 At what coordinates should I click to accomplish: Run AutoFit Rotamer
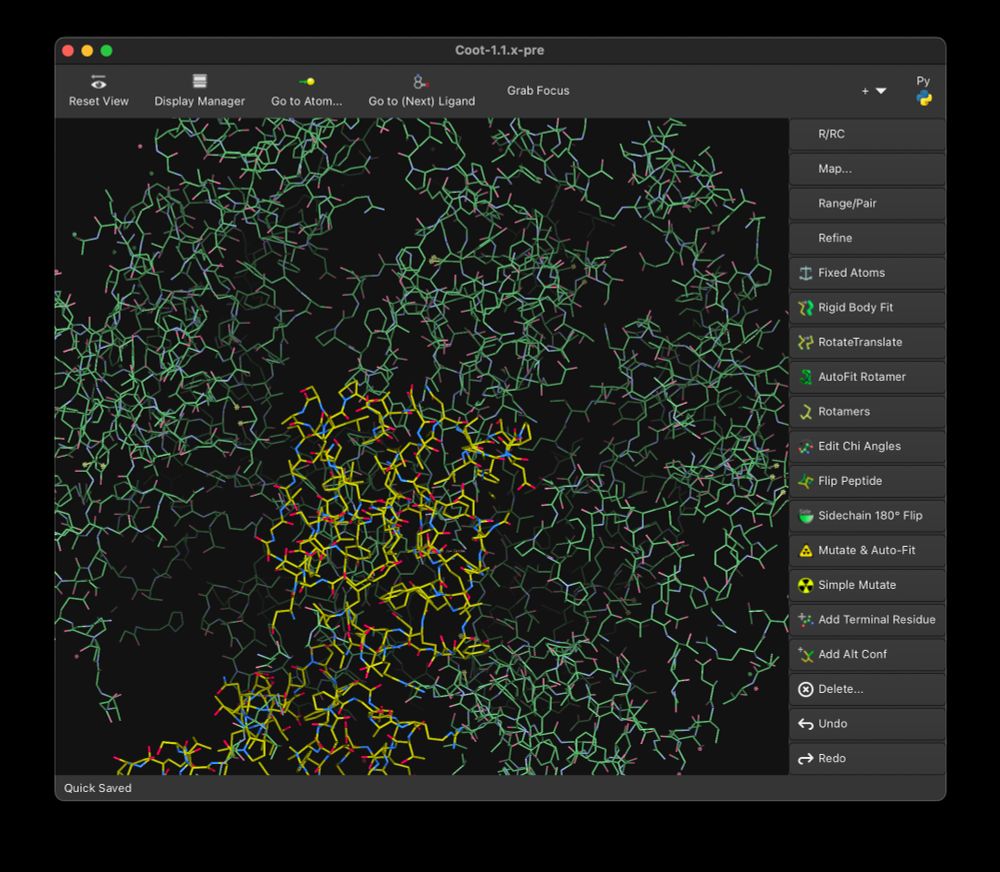867,376
